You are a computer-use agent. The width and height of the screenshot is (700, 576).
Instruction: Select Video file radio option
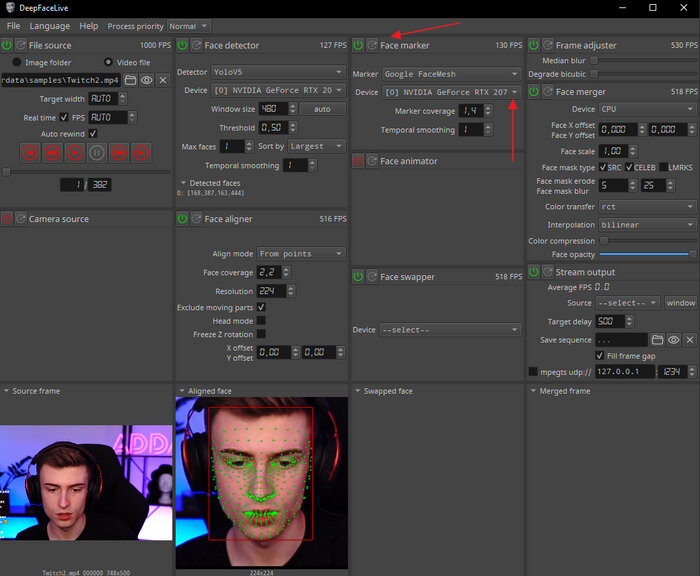[x=108, y=62]
